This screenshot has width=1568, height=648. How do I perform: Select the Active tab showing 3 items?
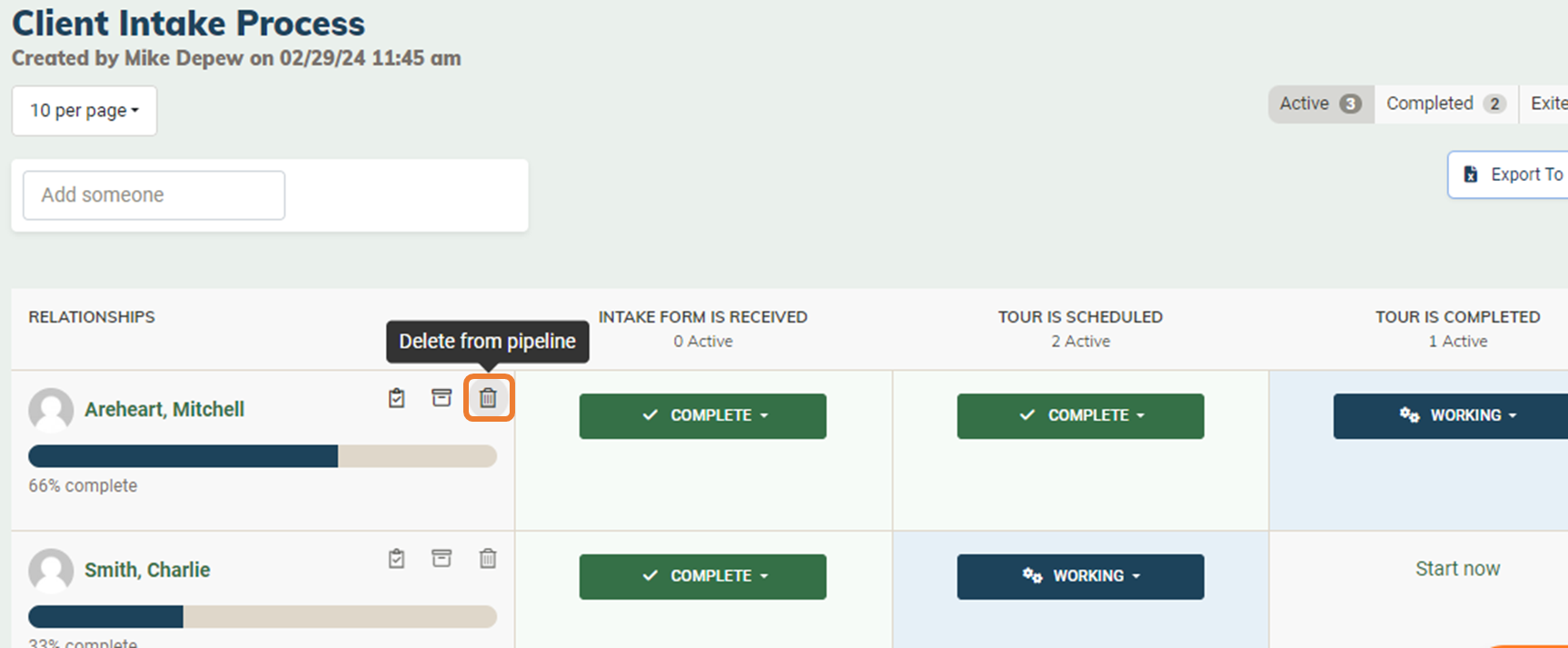(1319, 103)
